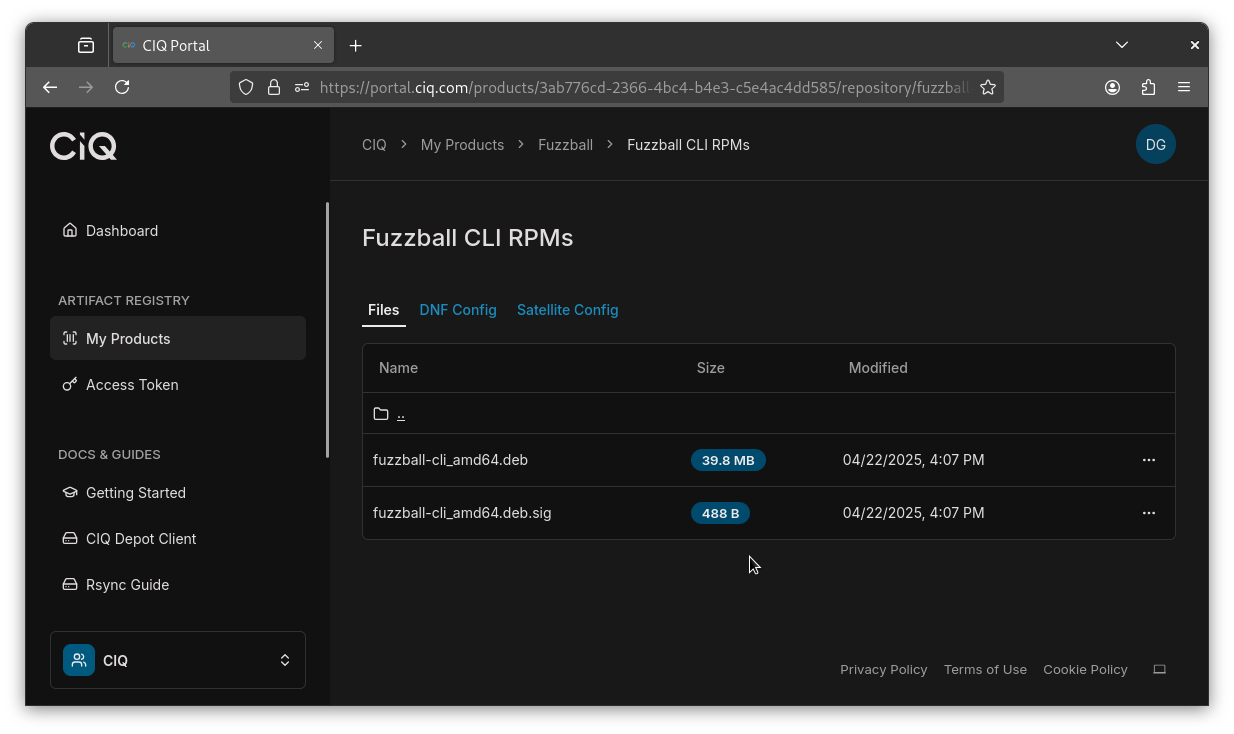Click browser back arrow
Viewport: 1234px width, 734px height.
click(x=50, y=87)
